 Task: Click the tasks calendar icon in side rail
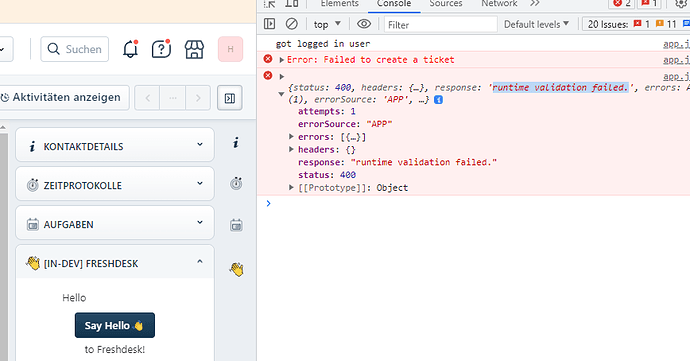point(236,225)
